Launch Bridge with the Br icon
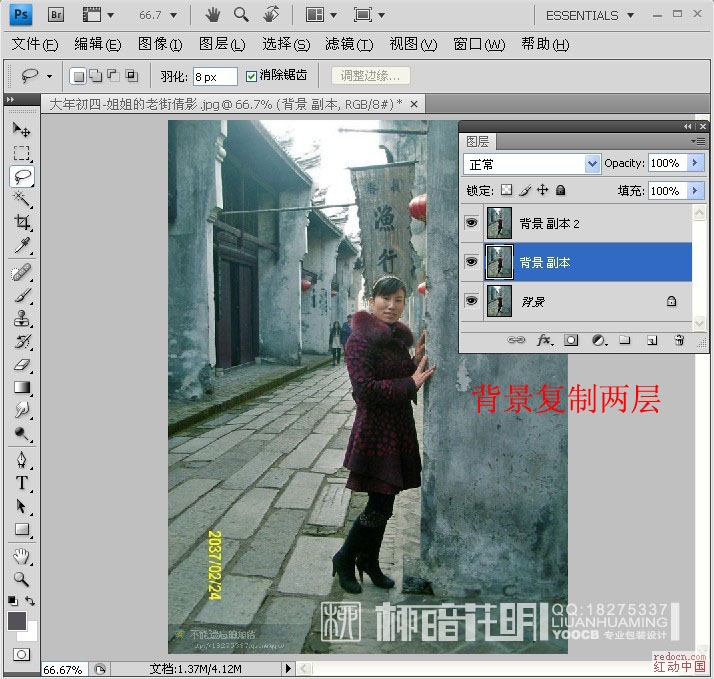Image resolution: width=714 pixels, height=679 pixels. pos(56,15)
